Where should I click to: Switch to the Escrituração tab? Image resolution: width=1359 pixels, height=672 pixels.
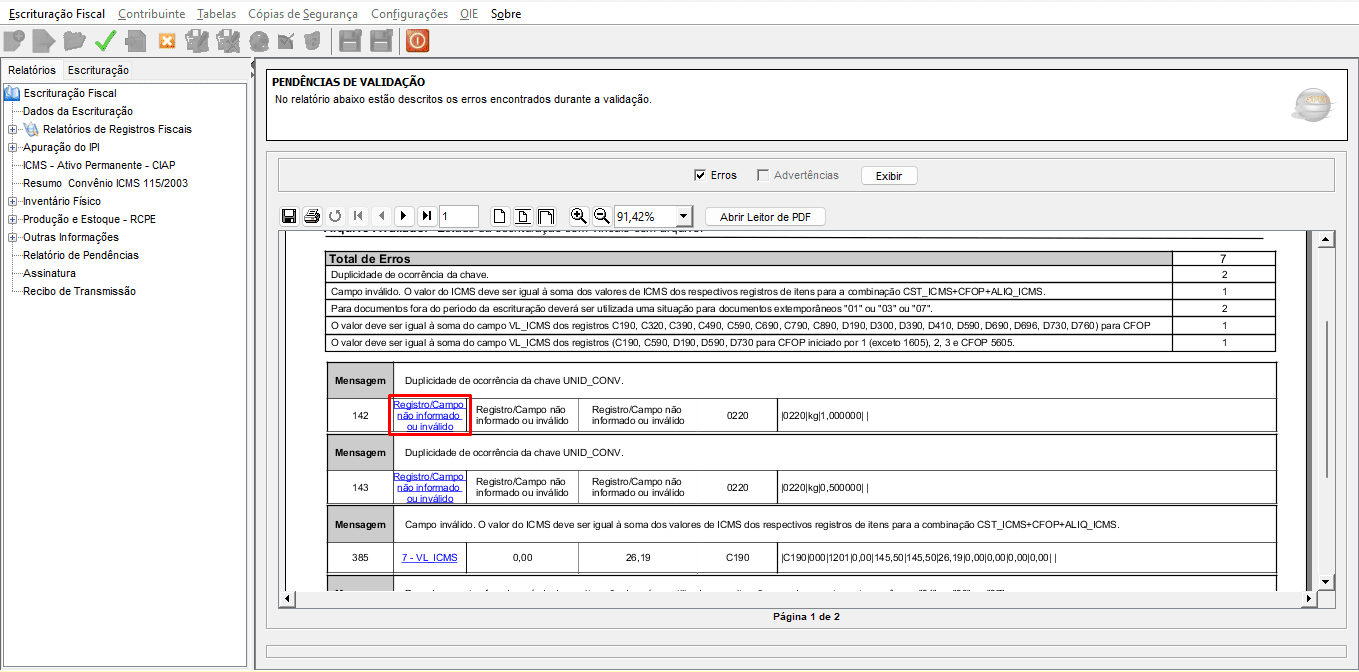(98, 70)
